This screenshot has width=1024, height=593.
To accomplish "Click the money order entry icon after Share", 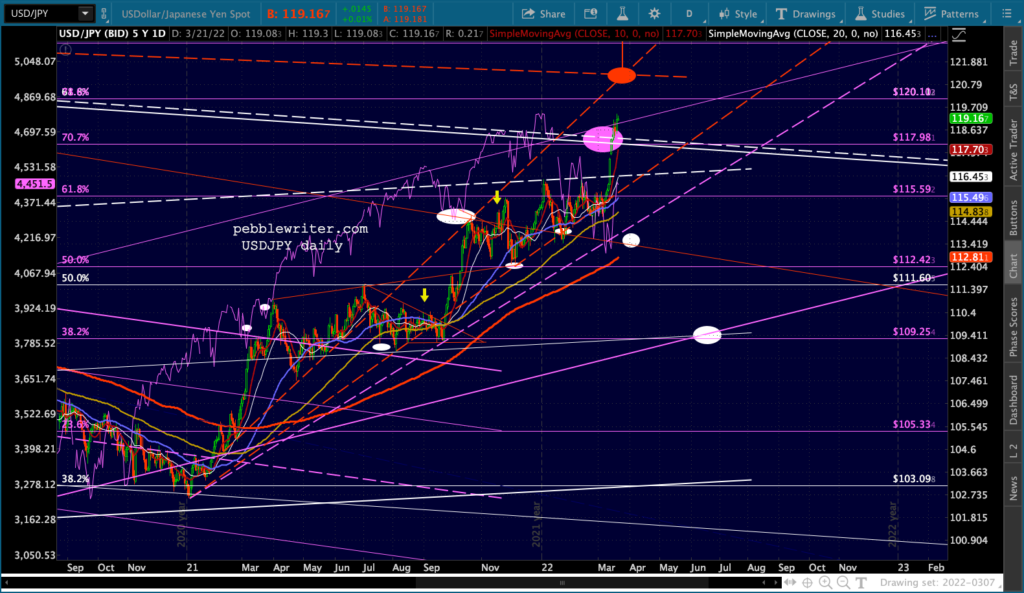I will (590, 14).
